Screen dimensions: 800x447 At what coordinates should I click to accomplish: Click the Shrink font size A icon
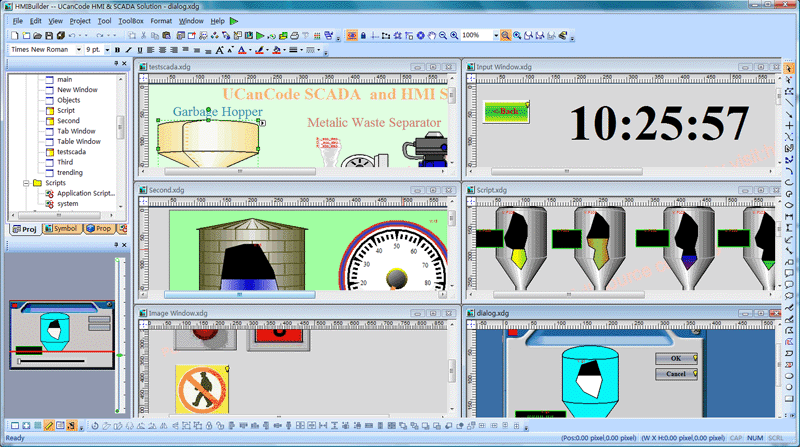tap(231, 49)
